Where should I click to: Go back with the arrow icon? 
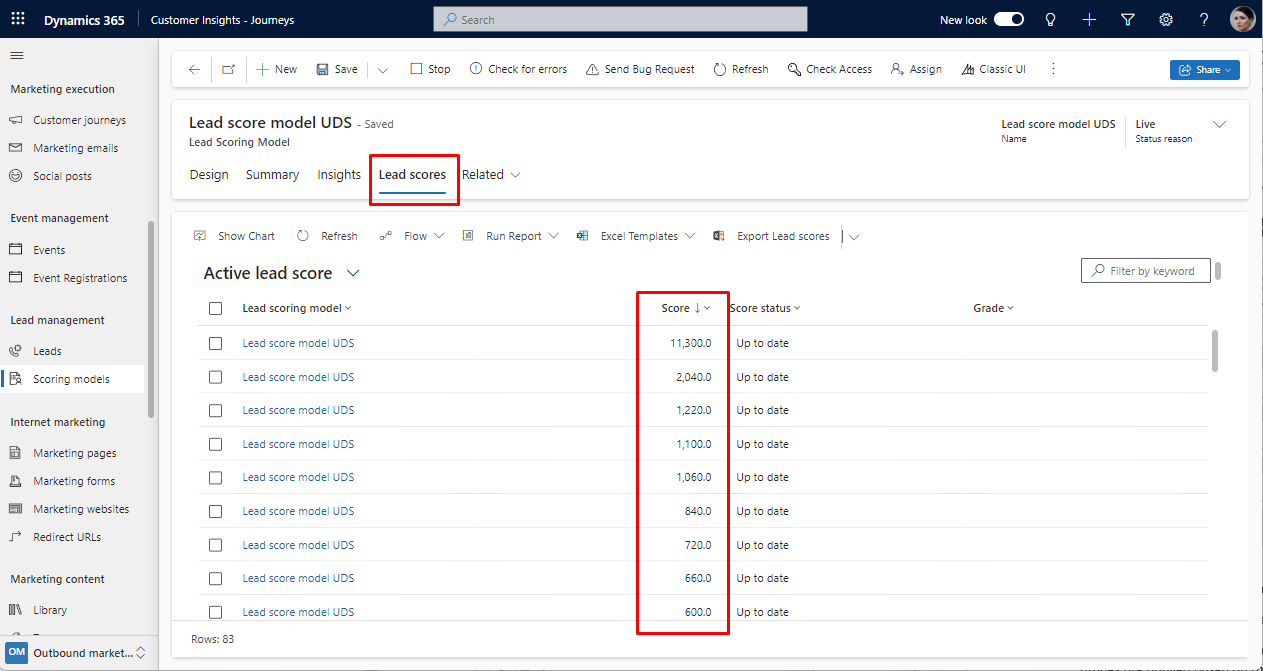click(x=194, y=69)
